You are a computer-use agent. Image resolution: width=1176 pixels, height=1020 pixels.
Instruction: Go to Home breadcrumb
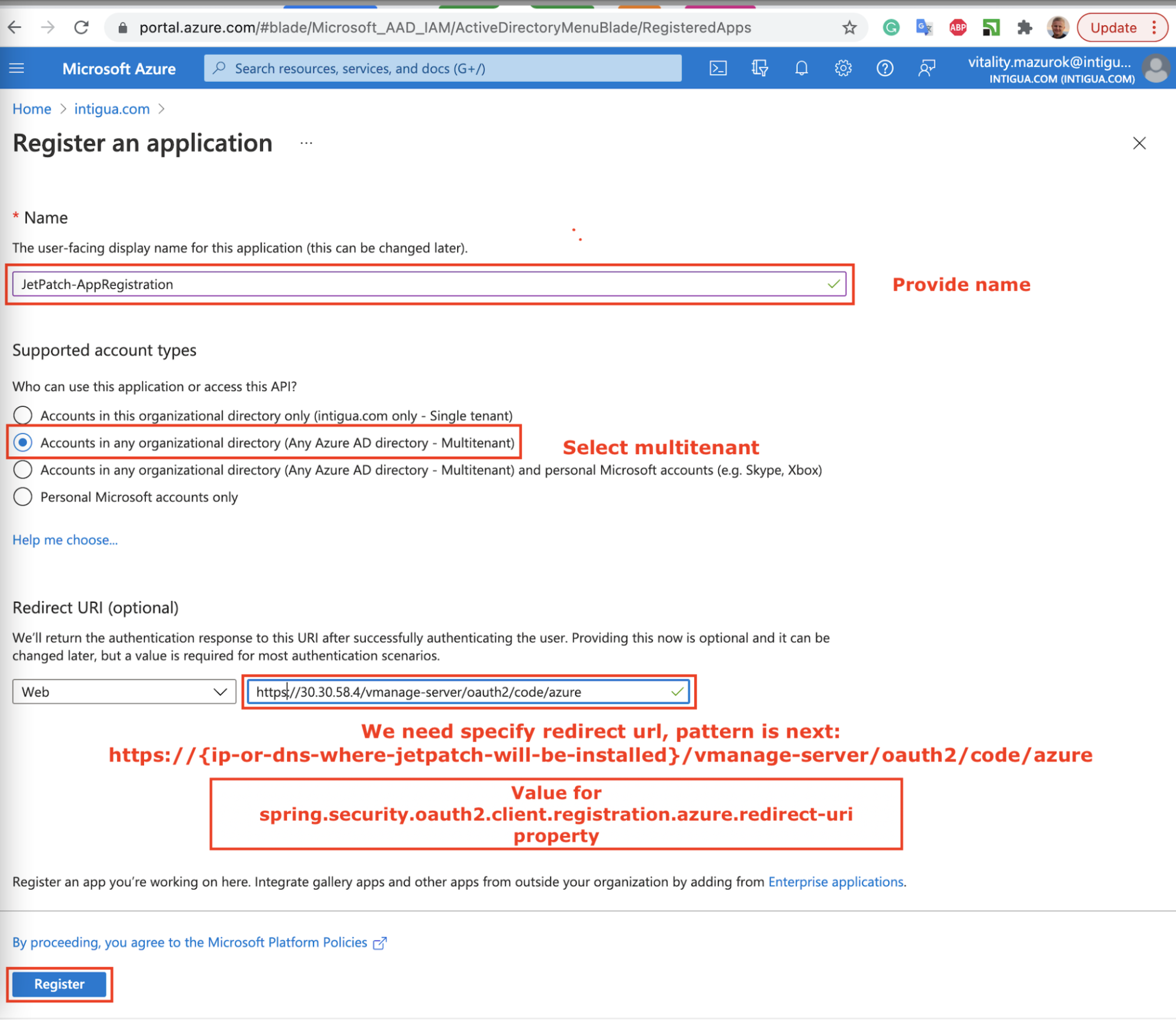click(32, 109)
